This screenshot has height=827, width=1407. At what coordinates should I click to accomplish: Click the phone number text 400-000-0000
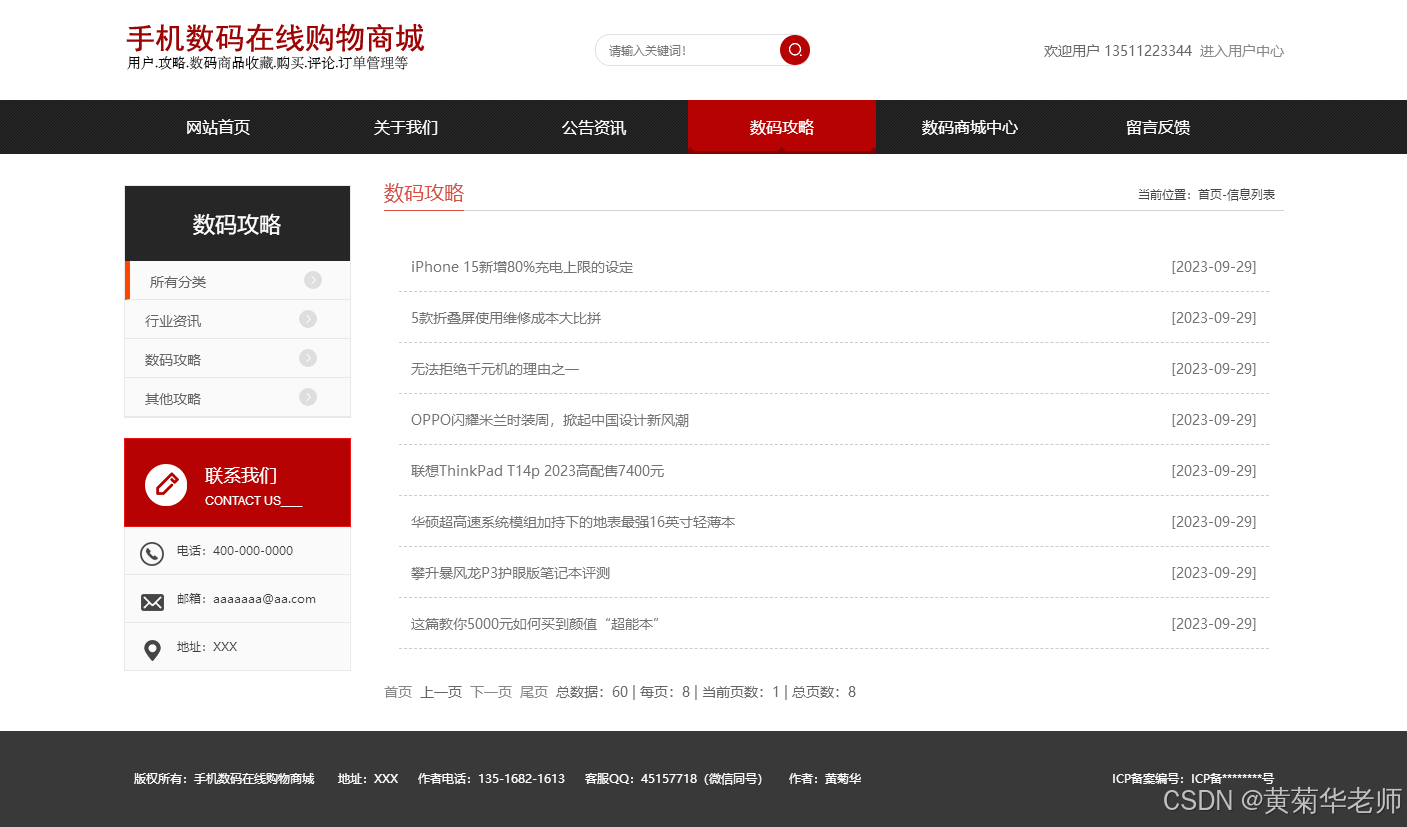tap(253, 551)
